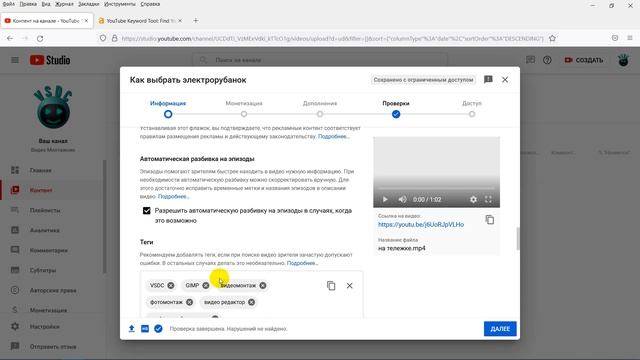Go to the Информация step
This screenshot has height=360, width=640.
point(168,109)
